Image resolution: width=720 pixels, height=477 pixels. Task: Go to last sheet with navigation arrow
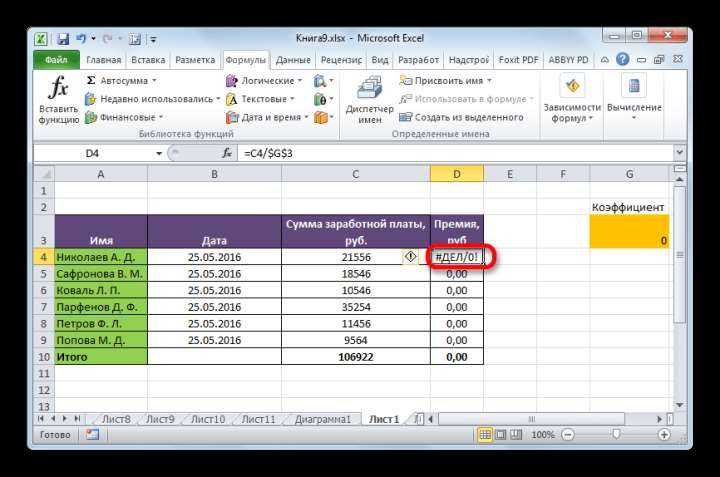[x=77, y=419]
